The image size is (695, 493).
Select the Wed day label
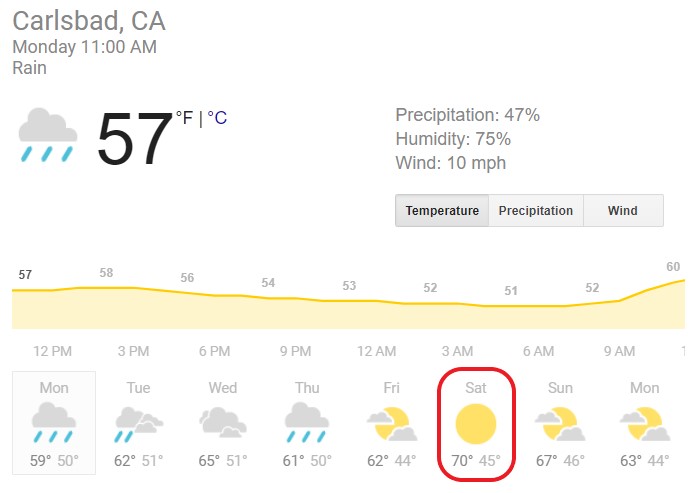pos(223,388)
